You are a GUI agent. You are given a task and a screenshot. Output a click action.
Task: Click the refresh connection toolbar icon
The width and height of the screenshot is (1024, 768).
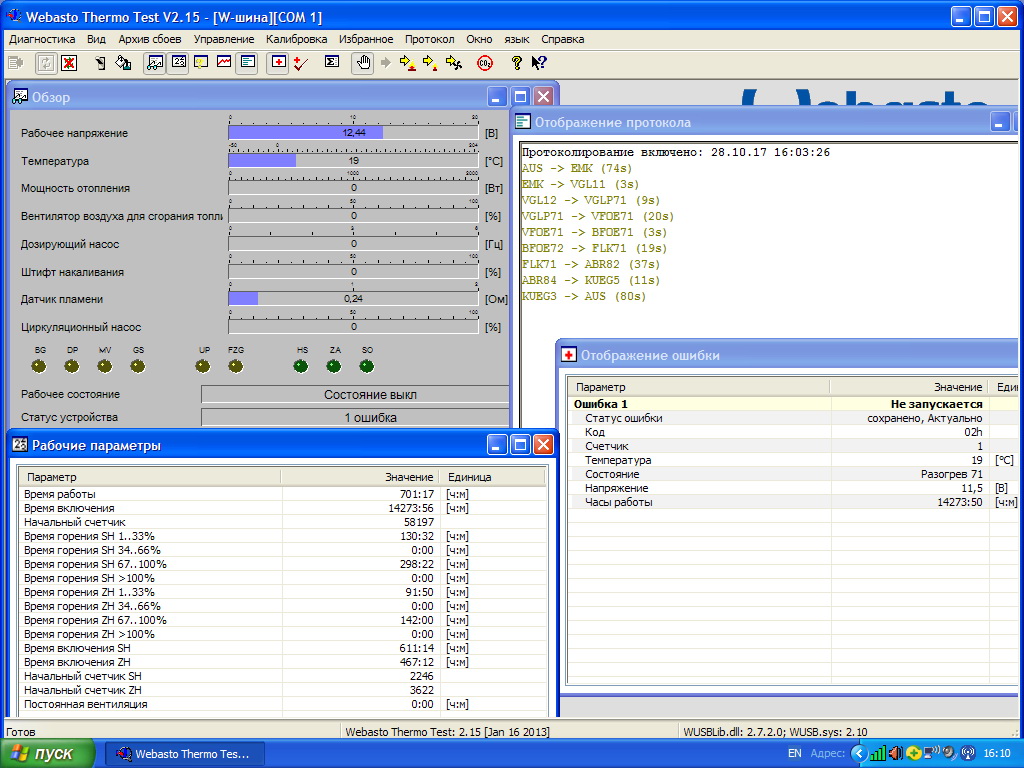tap(46, 63)
